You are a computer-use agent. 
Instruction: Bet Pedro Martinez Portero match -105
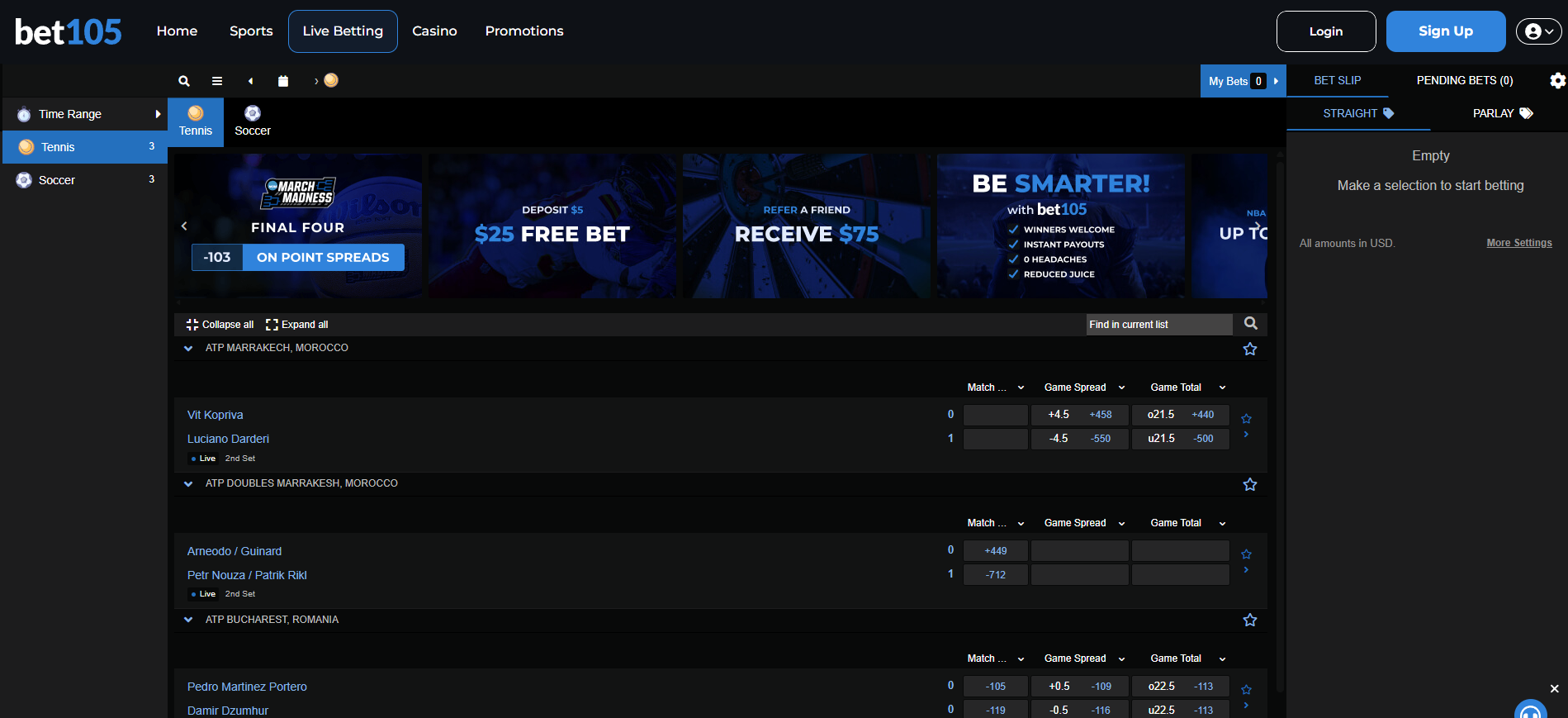point(996,687)
